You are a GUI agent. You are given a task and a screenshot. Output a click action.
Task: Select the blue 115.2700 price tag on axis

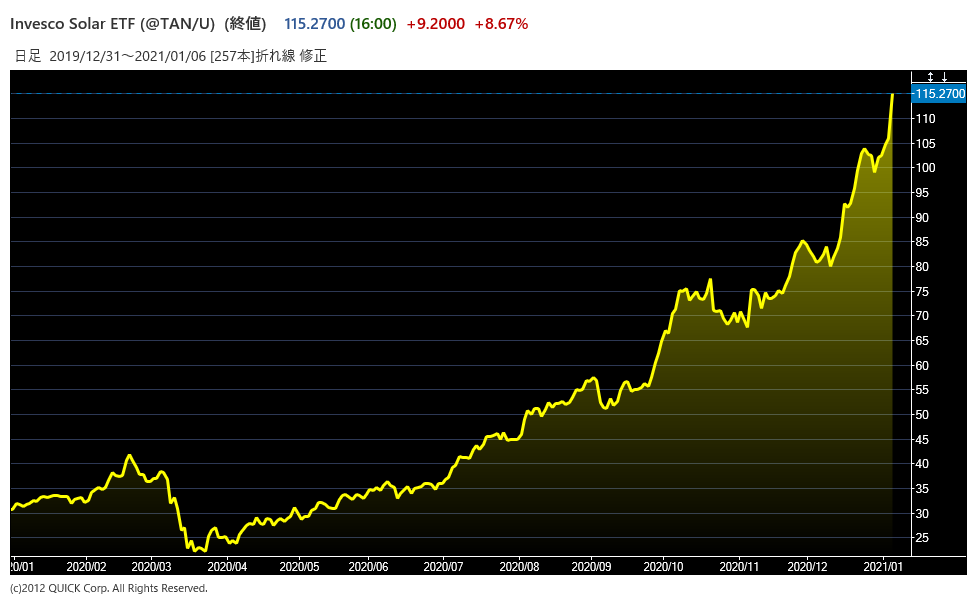pos(939,94)
